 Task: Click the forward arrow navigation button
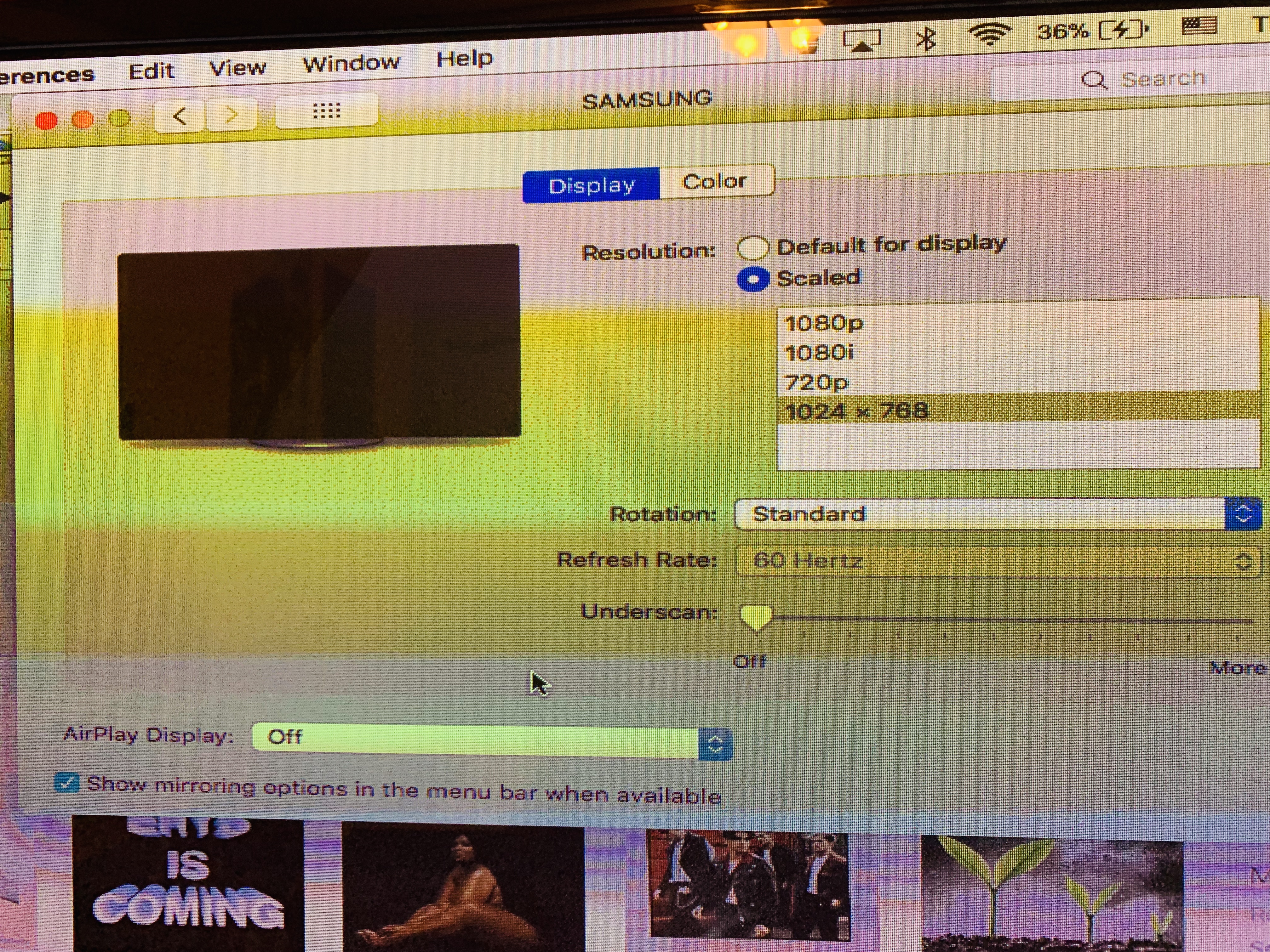[232, 115]
